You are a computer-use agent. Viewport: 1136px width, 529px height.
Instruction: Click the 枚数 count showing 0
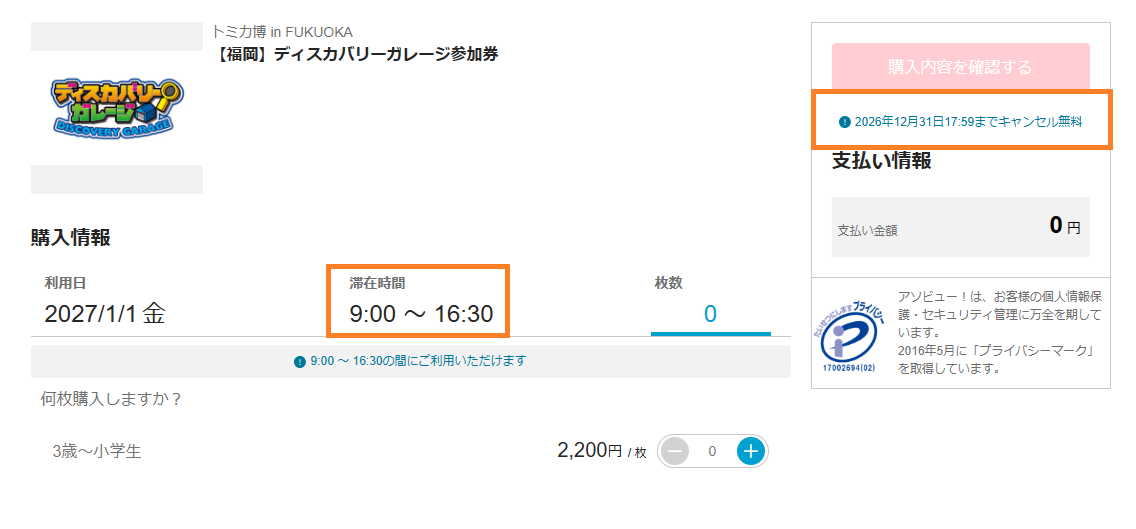pyautogui.click(x=711, y=314)
